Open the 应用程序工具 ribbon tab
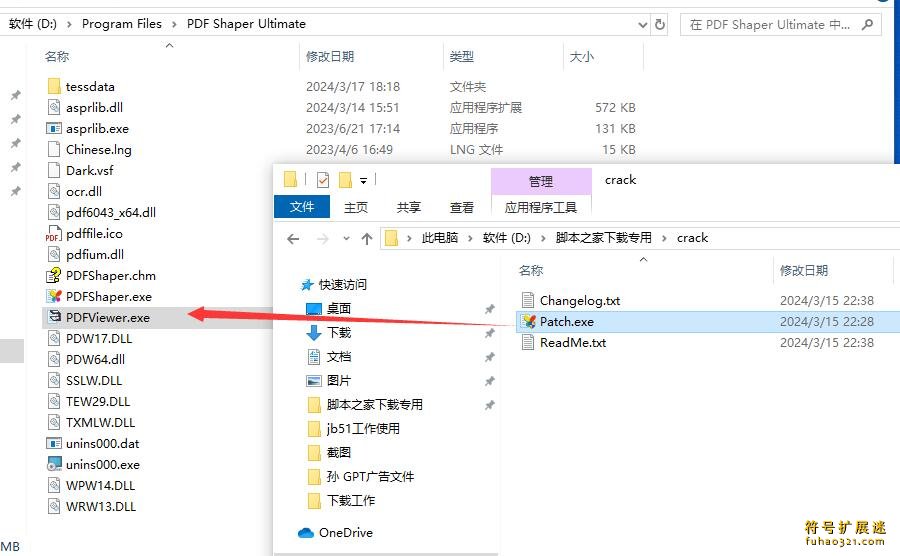The height and width of the screenshot is (556, 900). click(x=541, y=207)
